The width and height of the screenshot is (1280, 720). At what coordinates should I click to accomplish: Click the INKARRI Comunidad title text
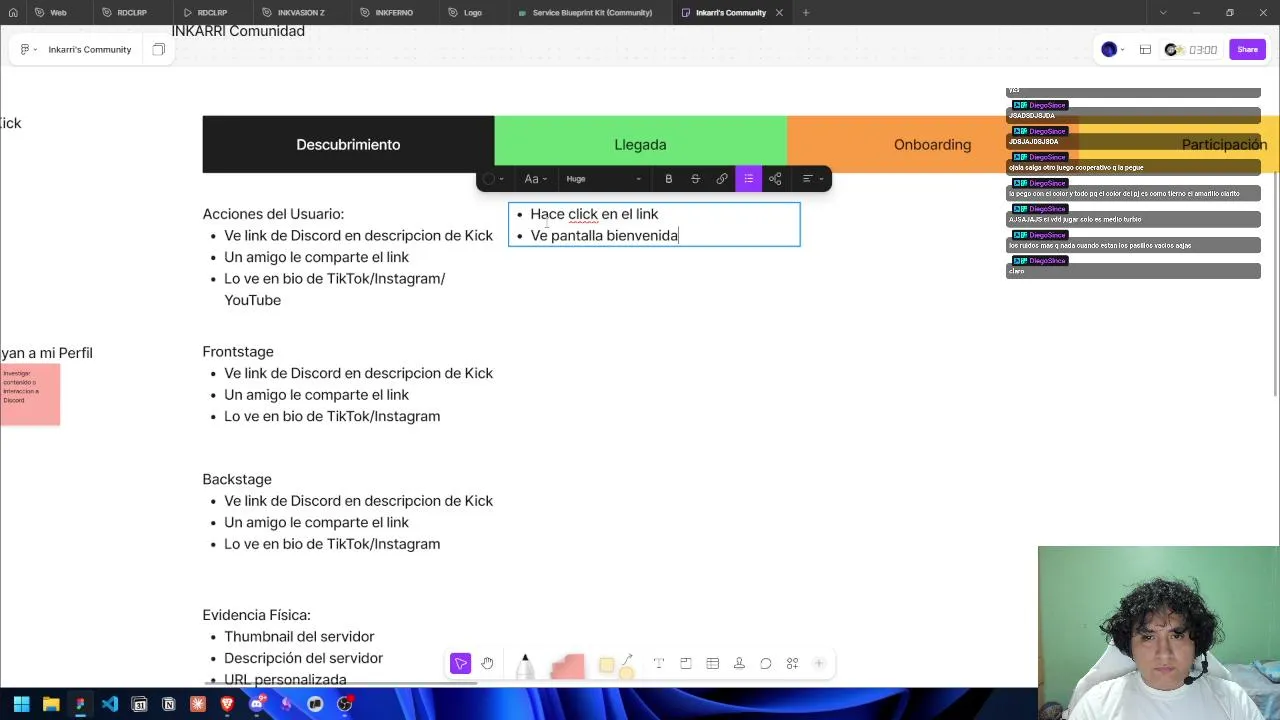tap(238, 31)
